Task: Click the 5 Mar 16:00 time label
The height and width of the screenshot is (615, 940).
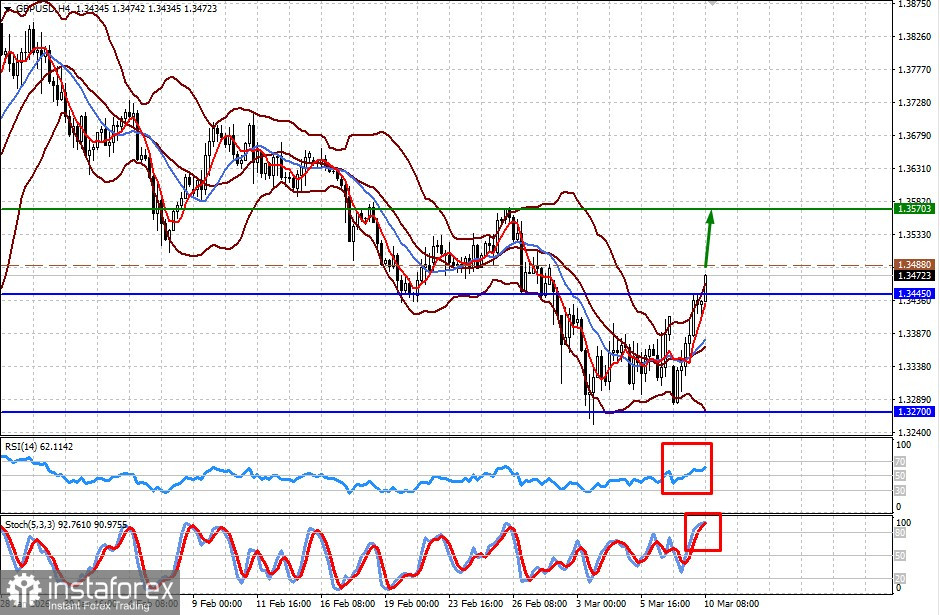Action: point(665,604)
